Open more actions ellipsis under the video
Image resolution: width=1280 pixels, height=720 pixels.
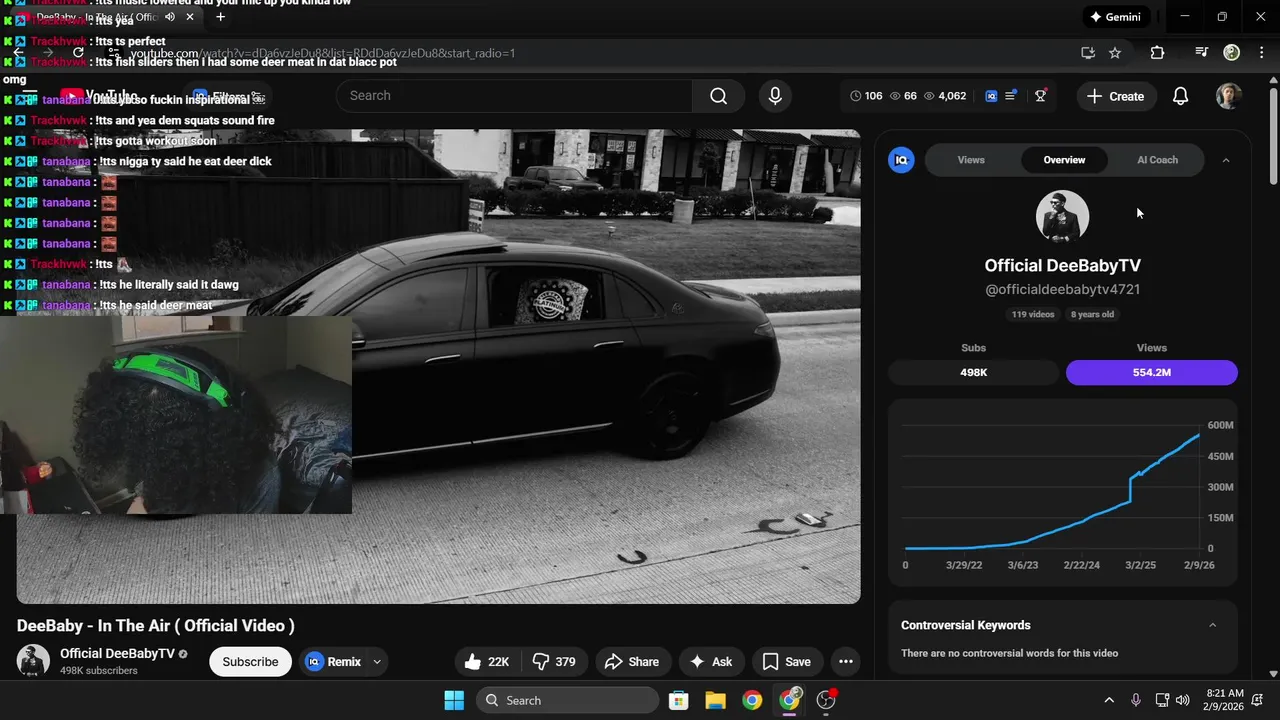[x=846, y=662]
